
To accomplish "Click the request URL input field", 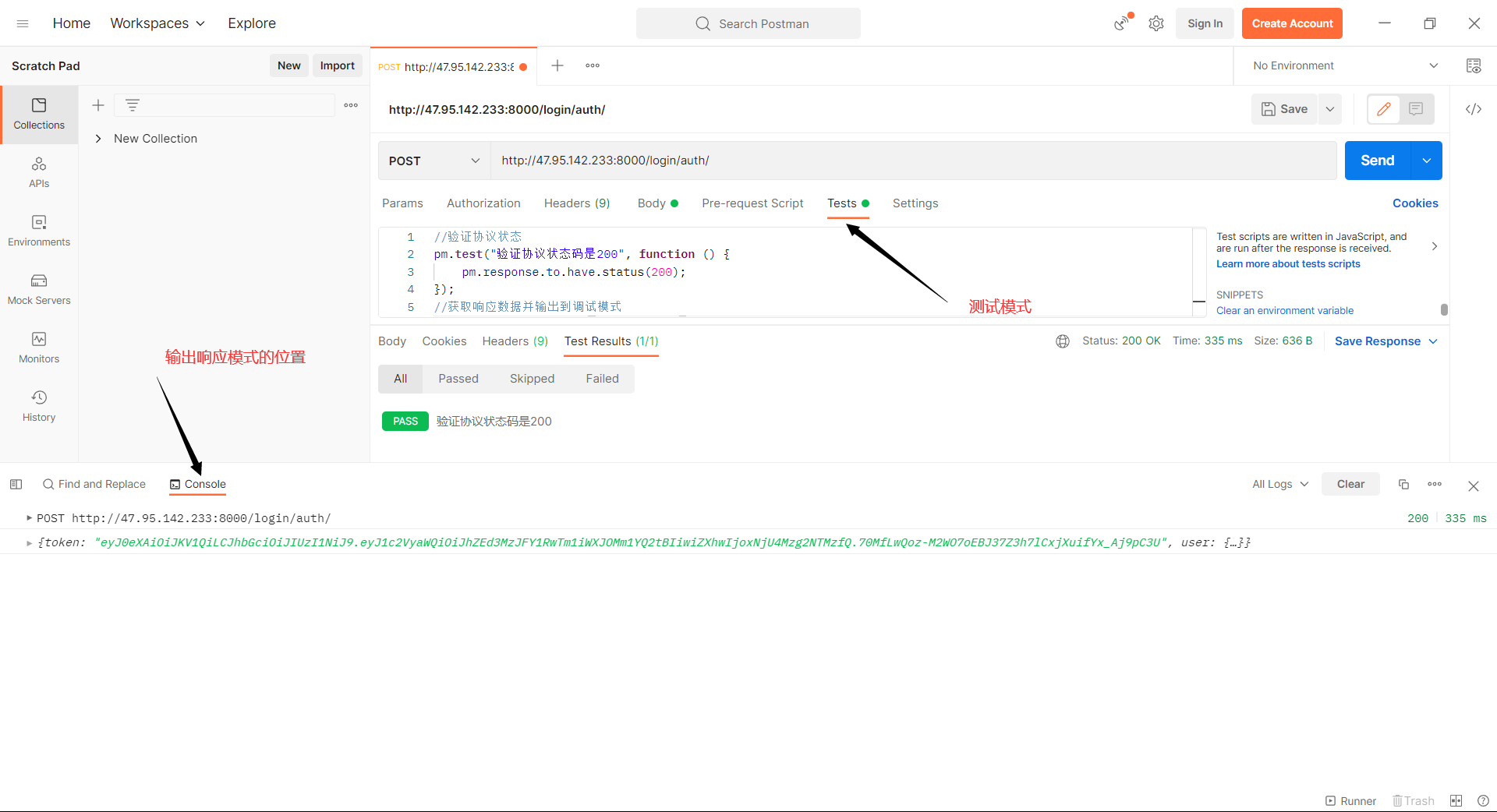I will 914,161.
